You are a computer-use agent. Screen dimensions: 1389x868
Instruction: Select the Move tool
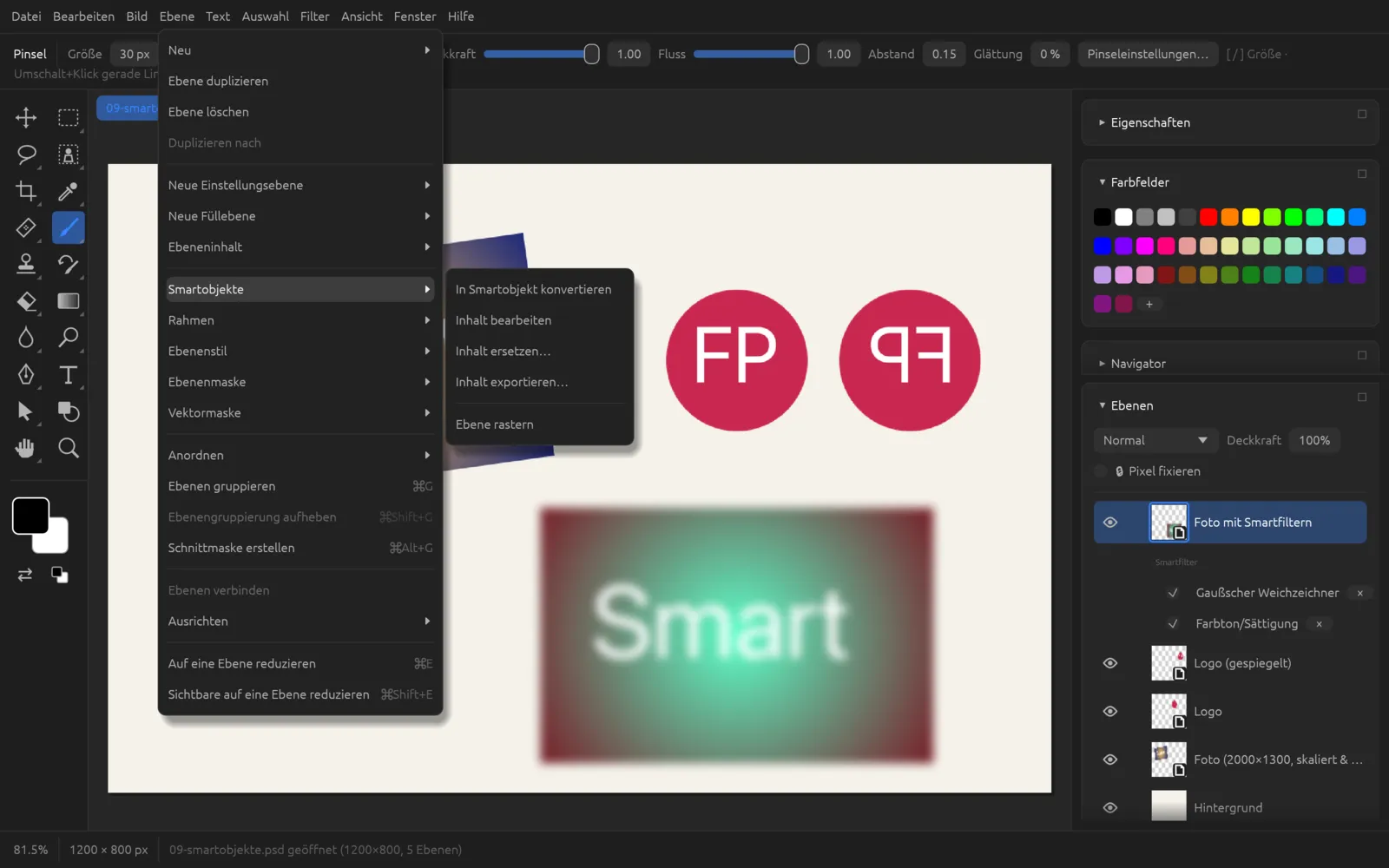point(26,117)
